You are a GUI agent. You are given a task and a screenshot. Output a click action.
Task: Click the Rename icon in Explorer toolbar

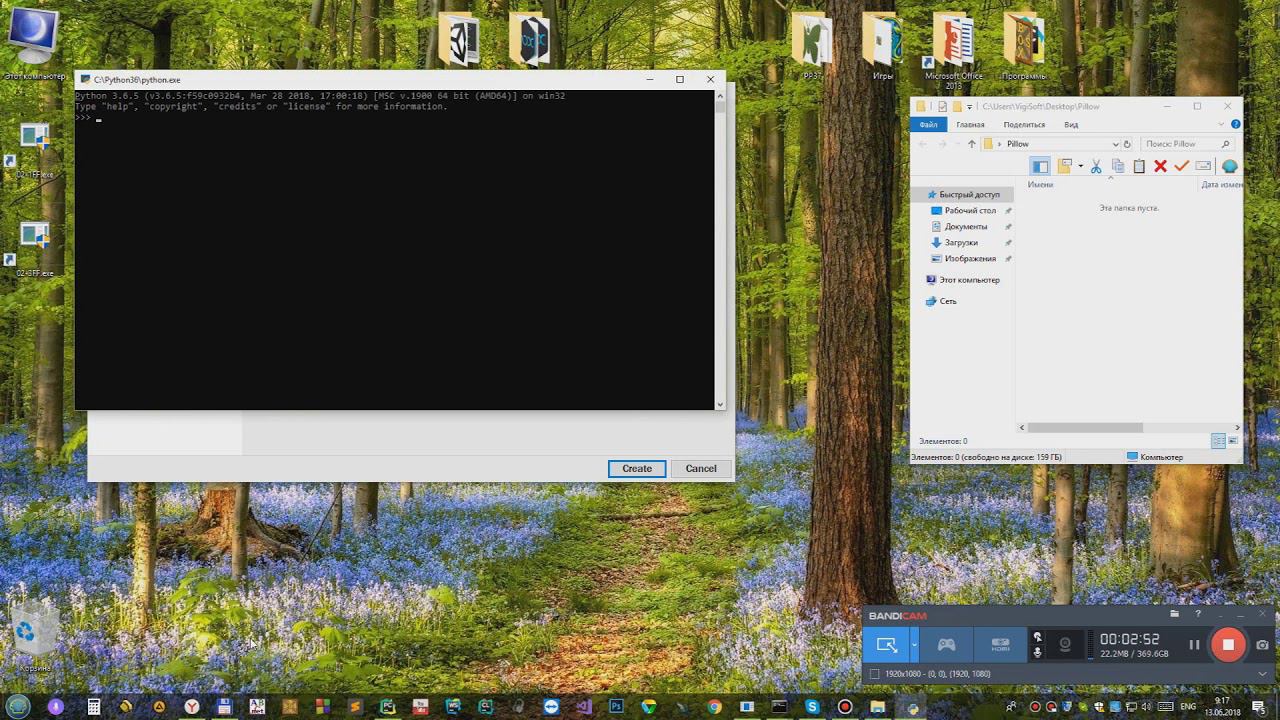point(1203,166)
